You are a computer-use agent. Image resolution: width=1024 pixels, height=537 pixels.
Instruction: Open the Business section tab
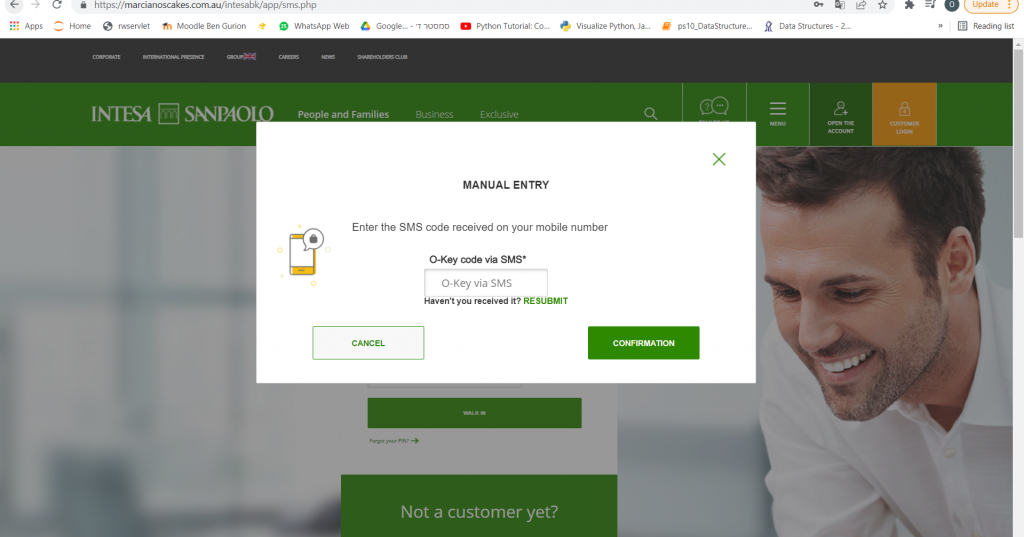coord(434,114)
